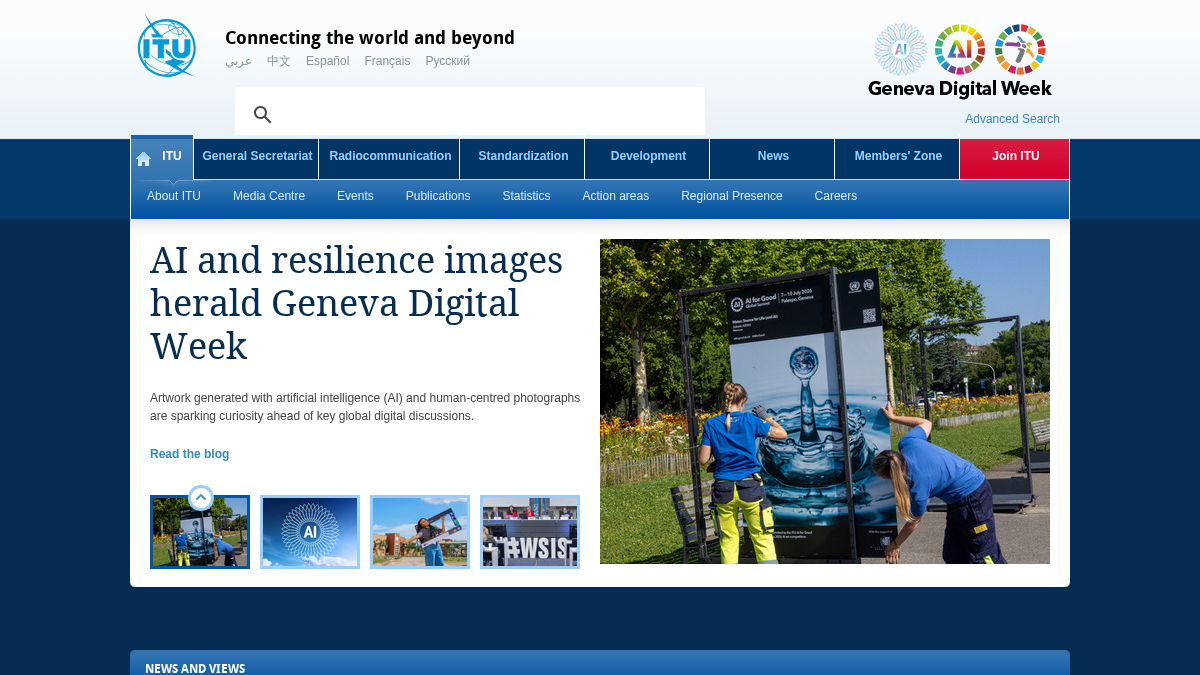
Task: Open the Radiocommunication tab
Action: (x=390, y=157)
